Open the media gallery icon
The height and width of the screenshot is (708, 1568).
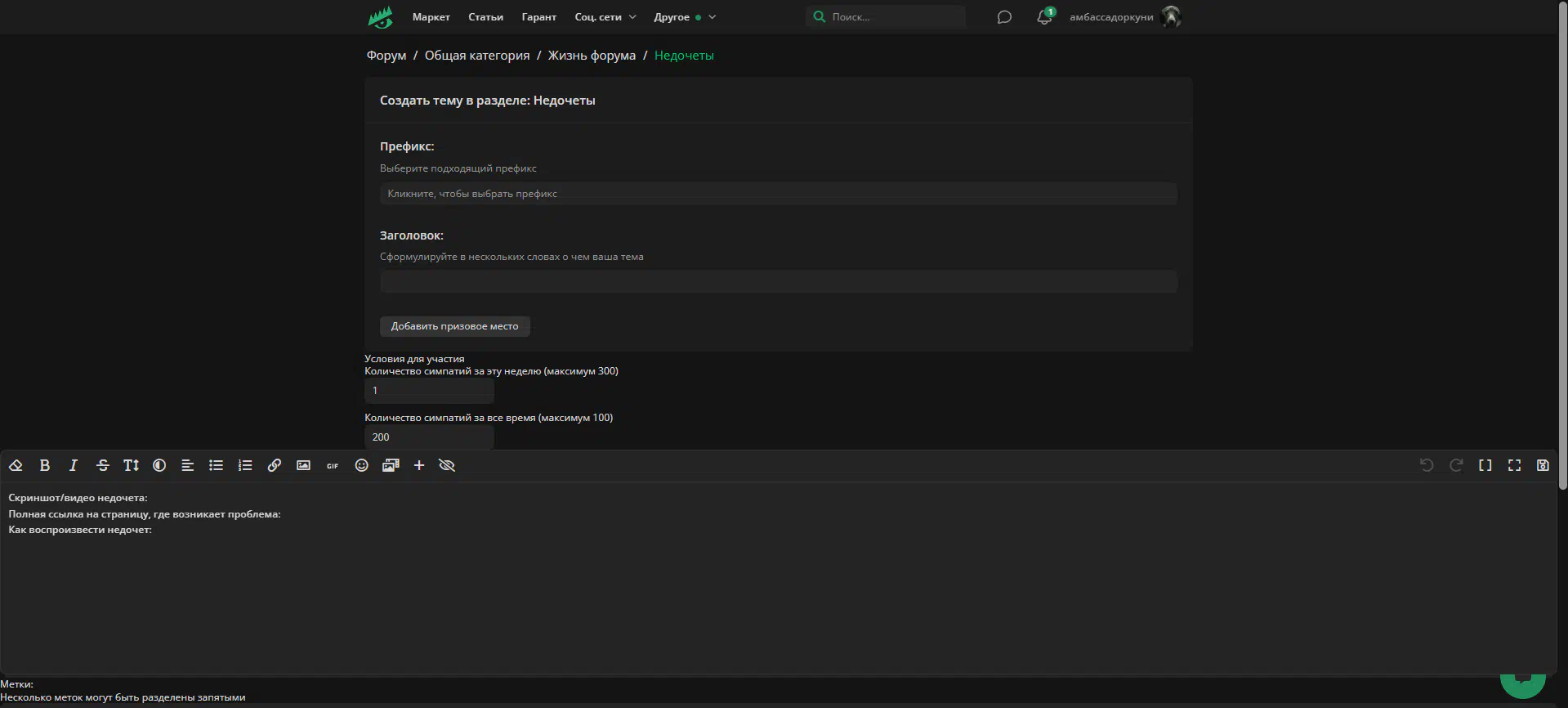[x=391, y=465]
